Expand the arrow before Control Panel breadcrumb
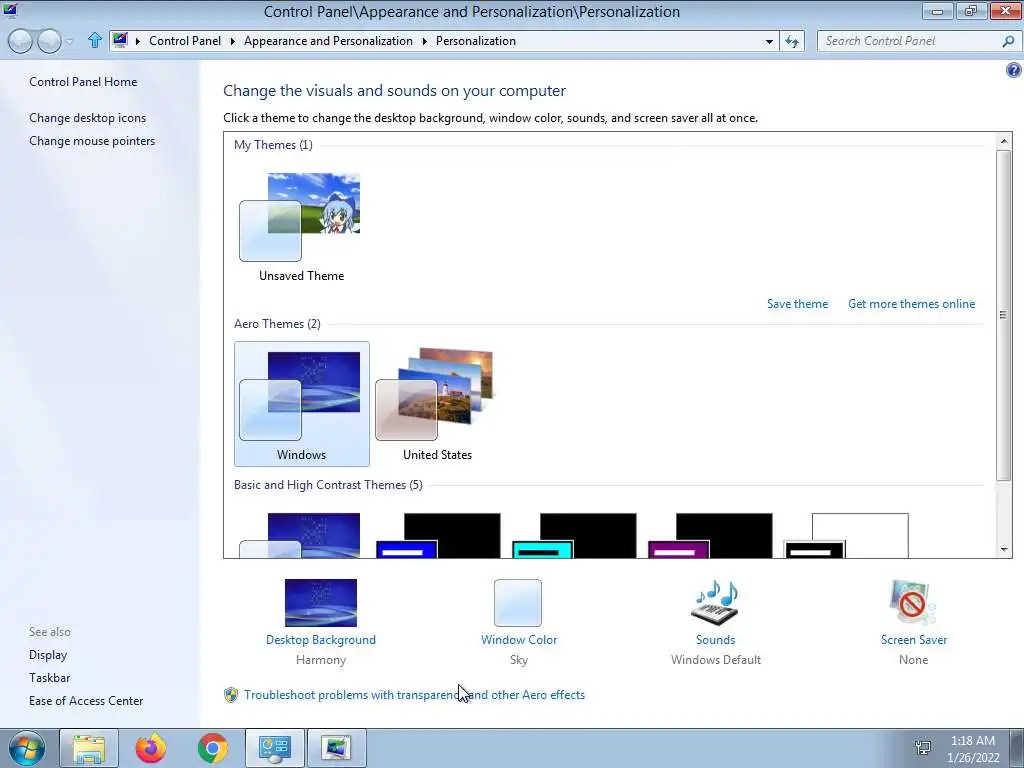The height and width of the screenshot is (768, 1024). pos(138,41)
